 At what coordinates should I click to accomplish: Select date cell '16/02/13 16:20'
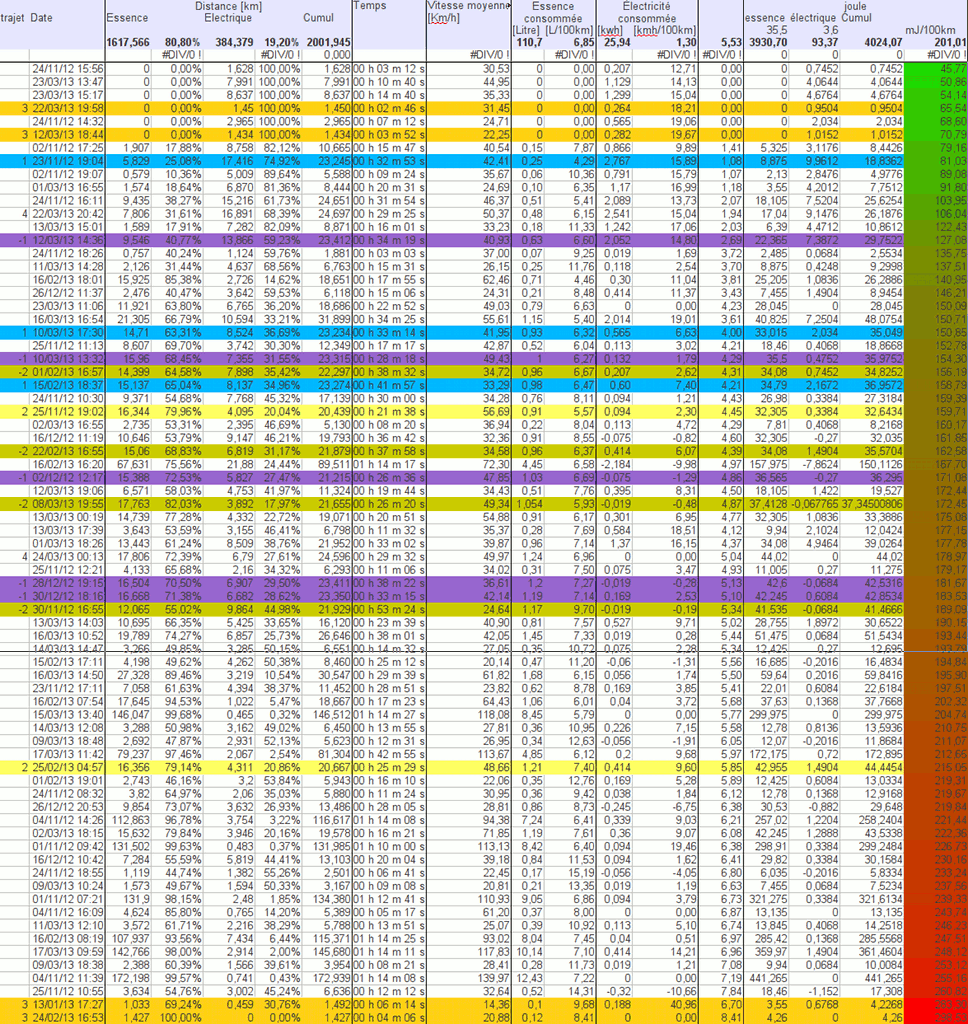[x=67, y=464]
